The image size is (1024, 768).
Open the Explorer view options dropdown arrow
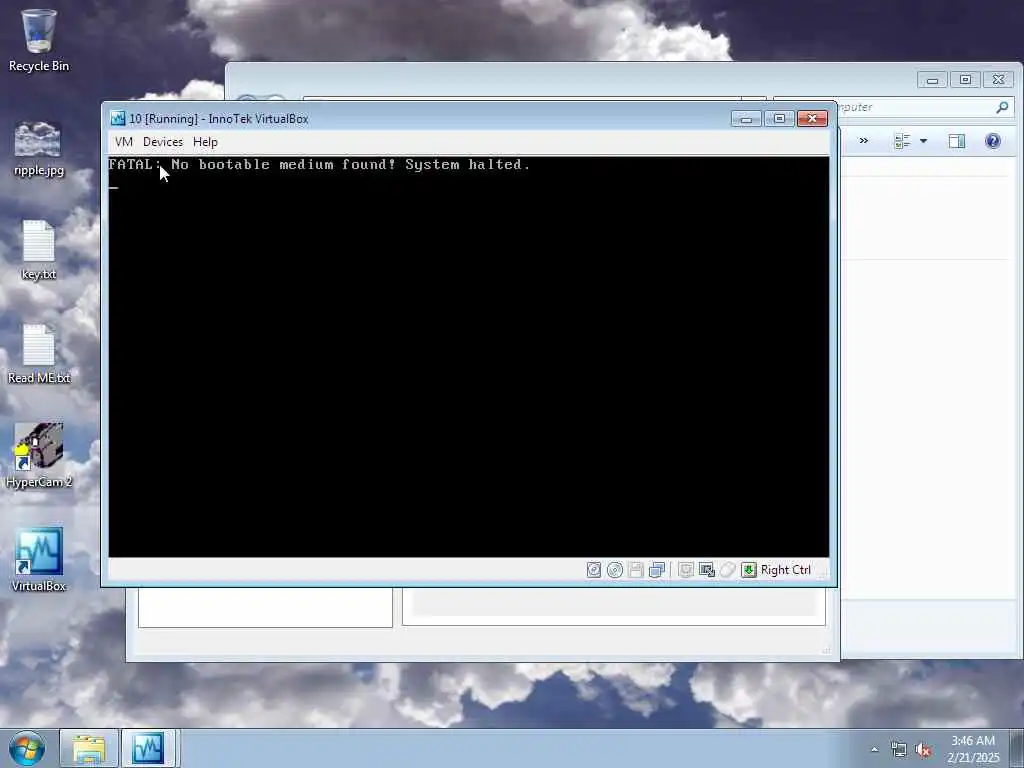pos(923,140)
